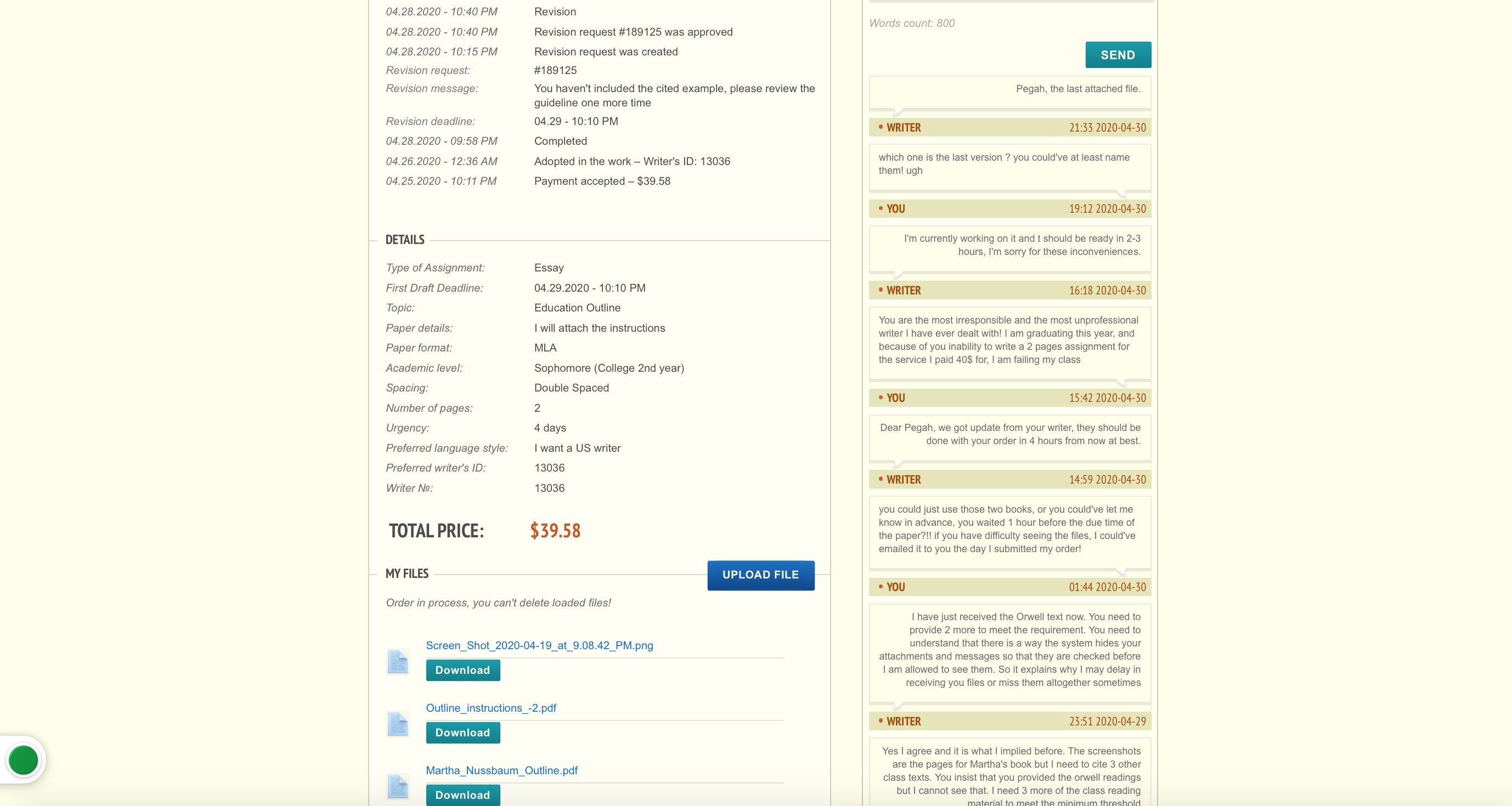Viewport: 1512px width, 806px height.
Task: Click 'Revision request #189125 was approved' entry
Action: click(x=633, y=32)
